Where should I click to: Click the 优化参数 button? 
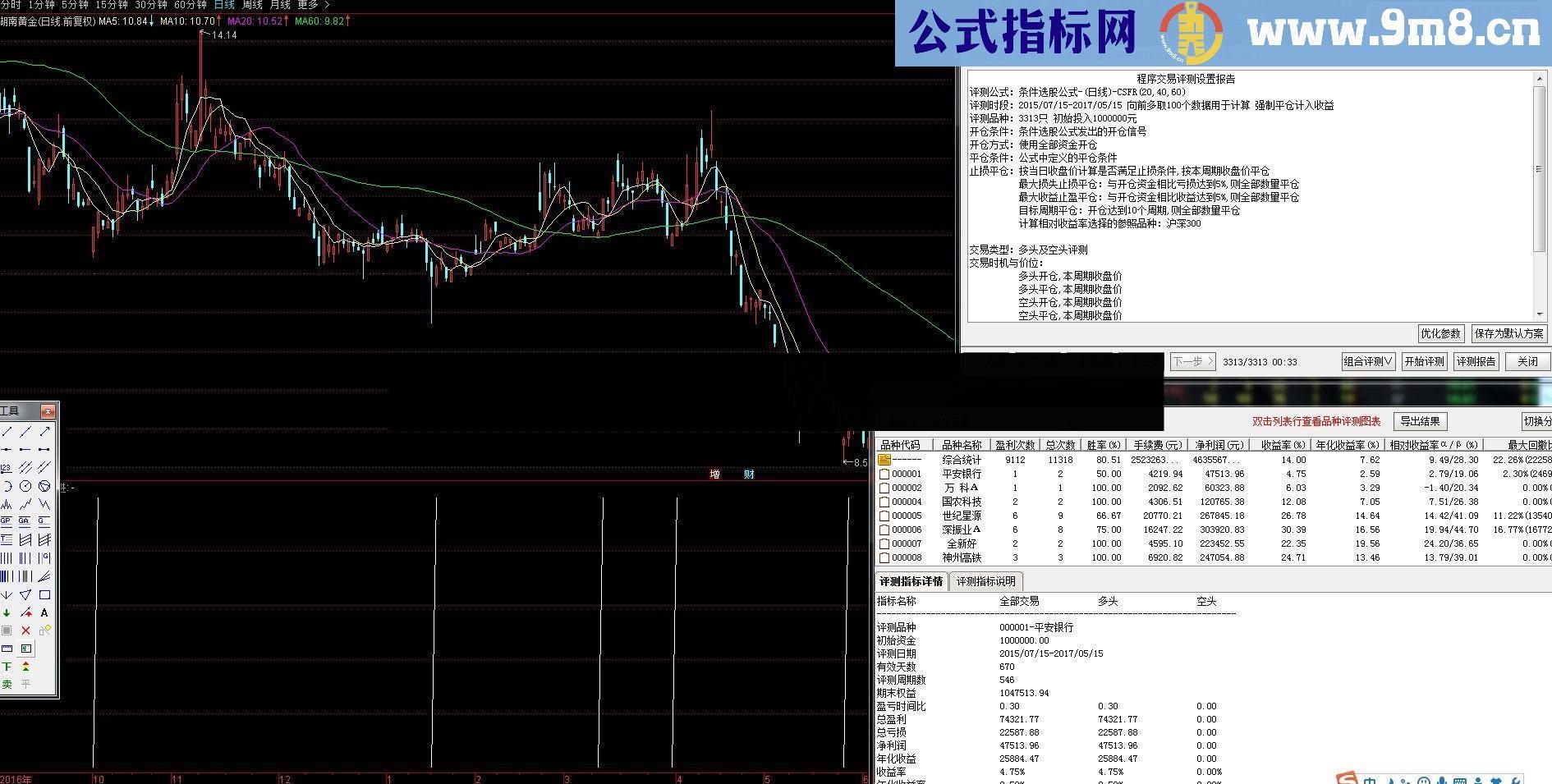1440,333
